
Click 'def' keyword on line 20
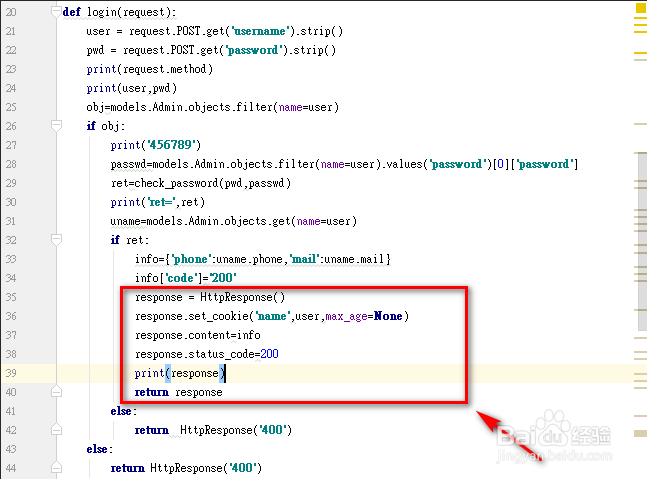coord(71,12)
